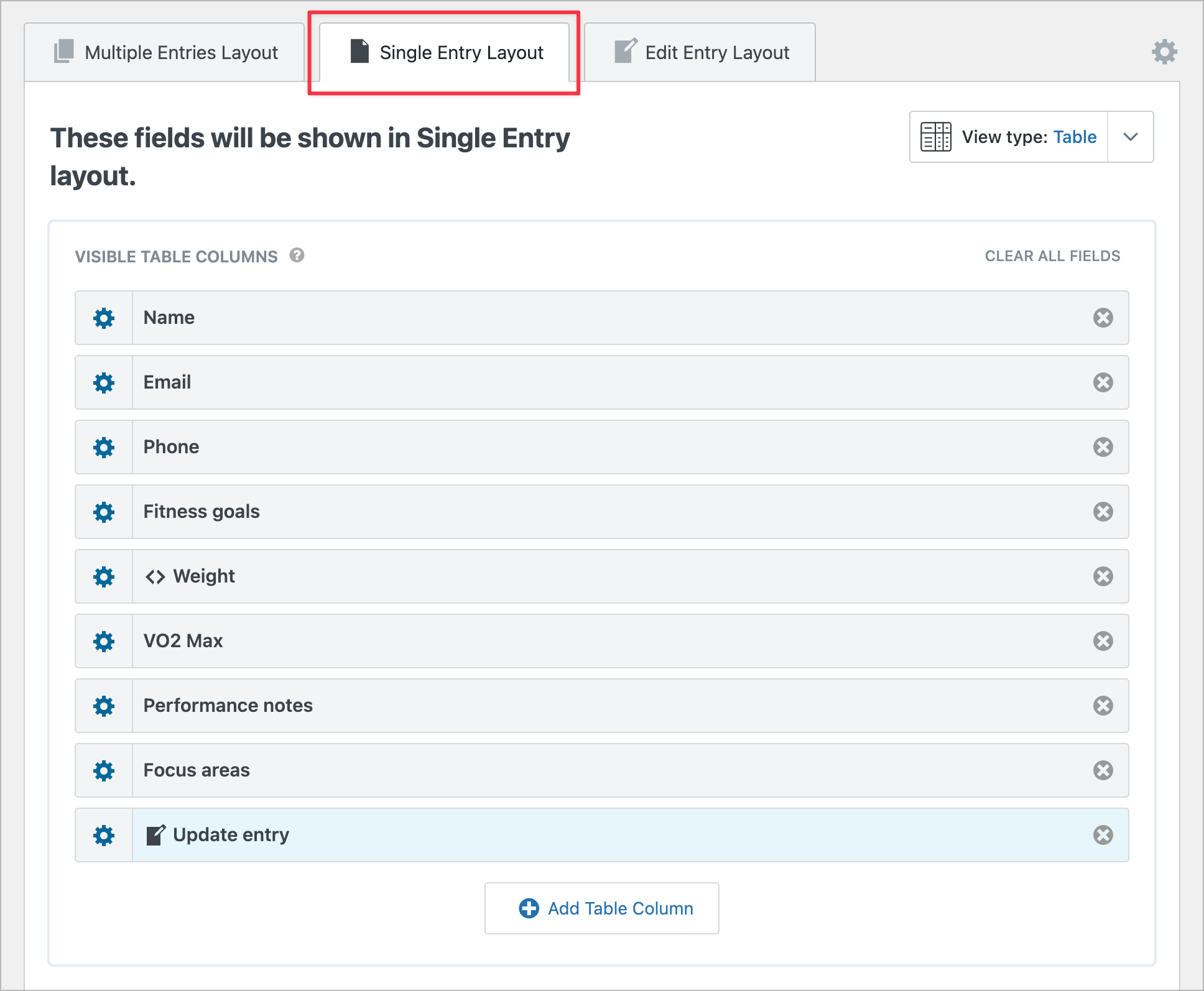1204x991 pixels.
Task: Switch to the Edit Entry Layout tab
Action: tap(699, 52)
